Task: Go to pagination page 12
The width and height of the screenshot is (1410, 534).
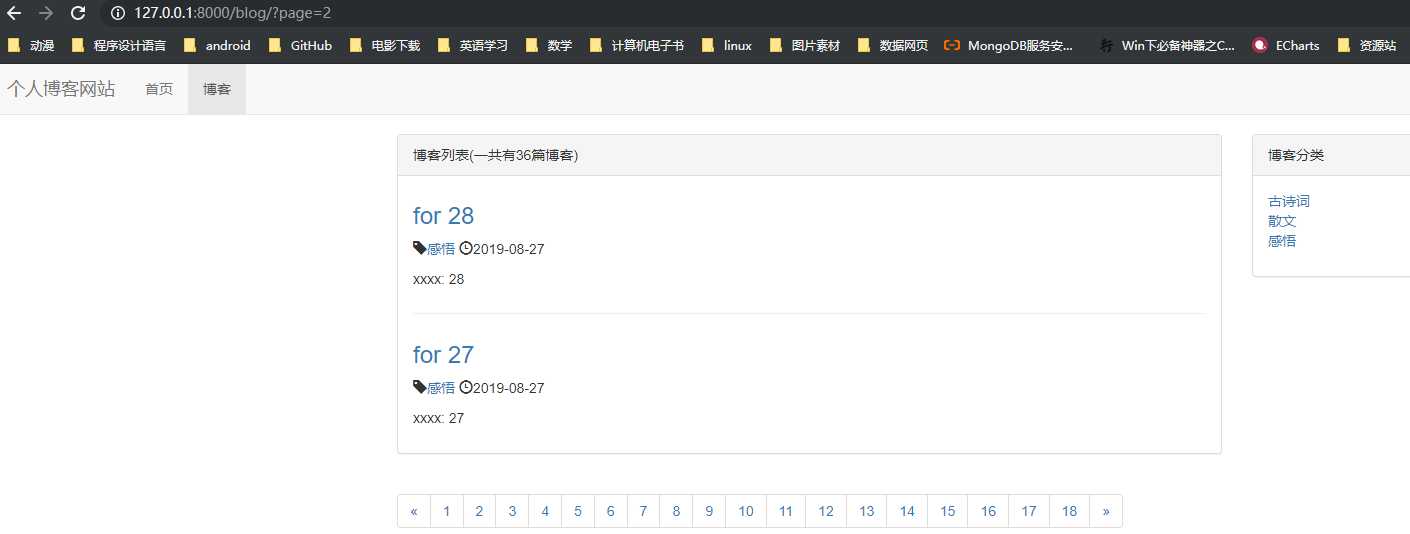Action: click(x=826, y=511)
